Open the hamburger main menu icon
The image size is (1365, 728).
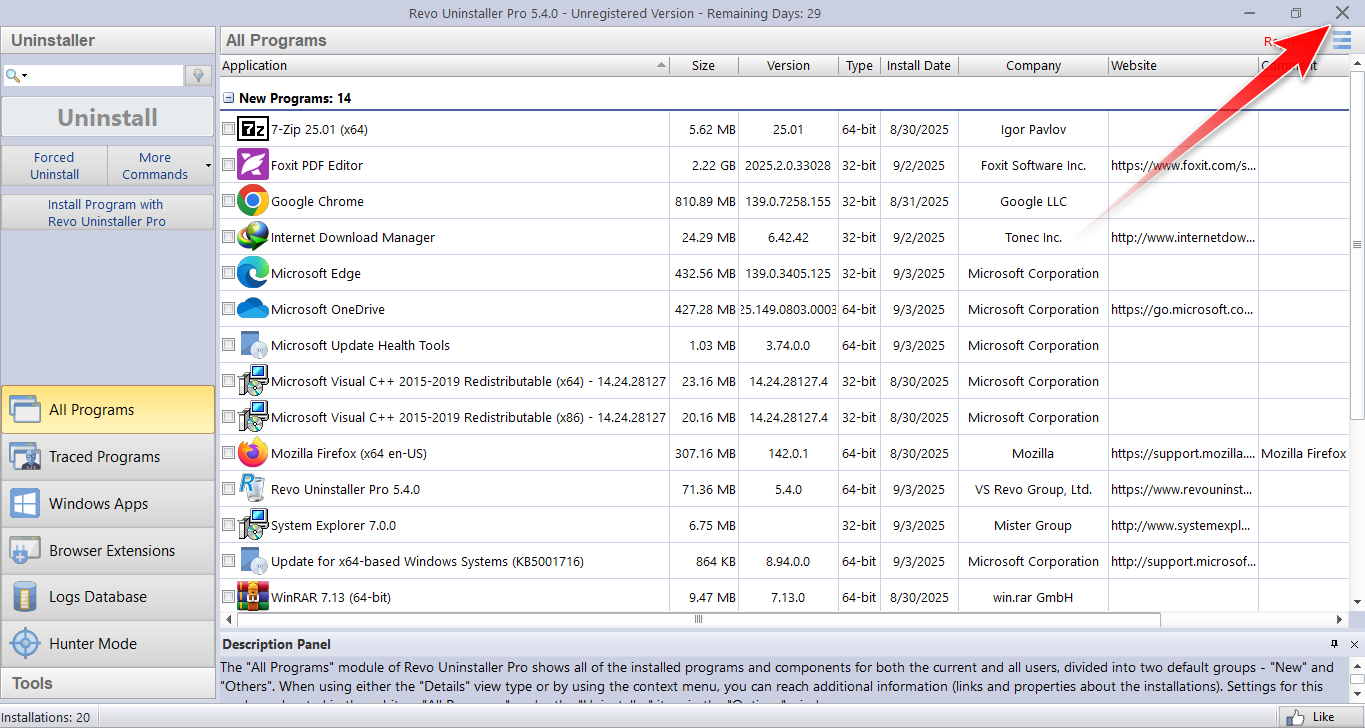tap(1342, 40)
